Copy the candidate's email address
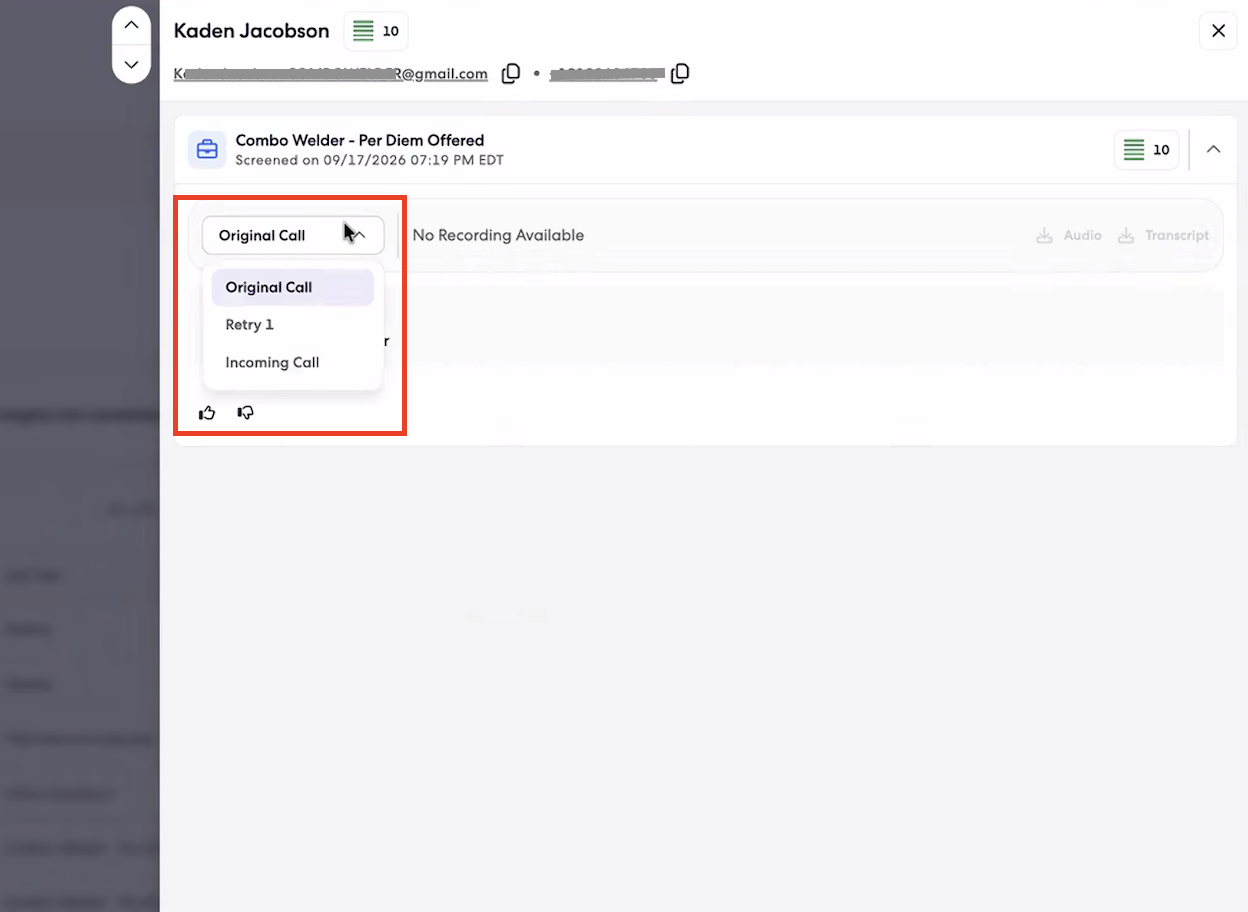The image size is (1248, 912). click(511, 74)
